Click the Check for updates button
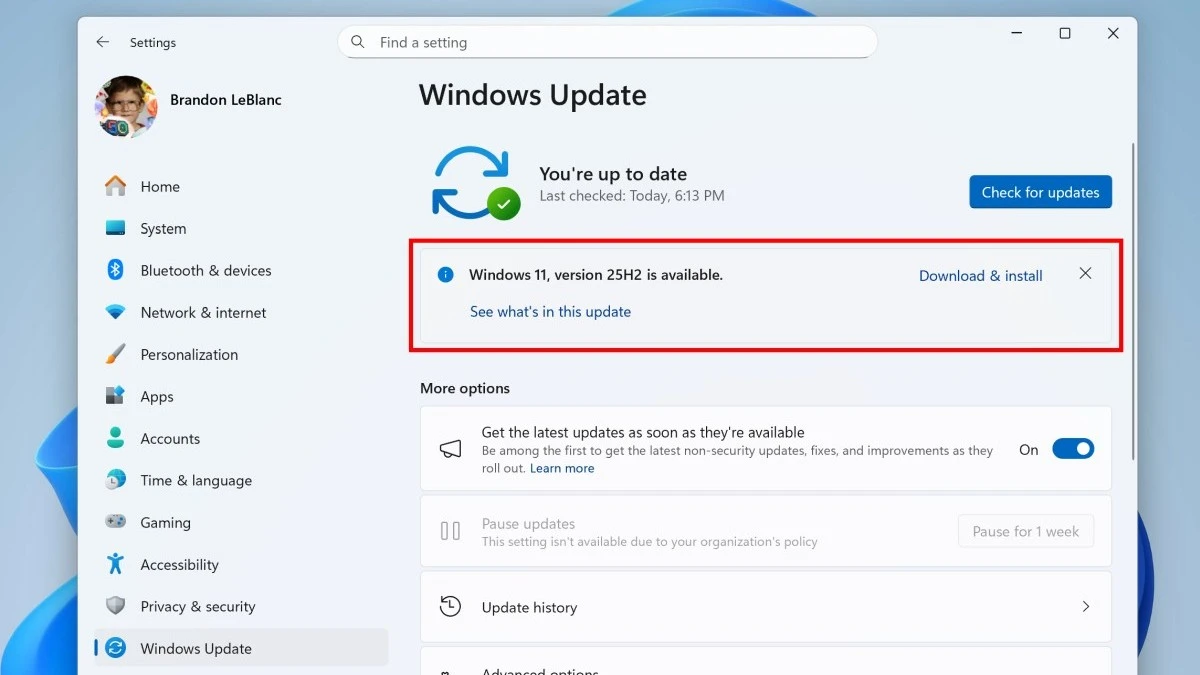 coord(1040,191)
